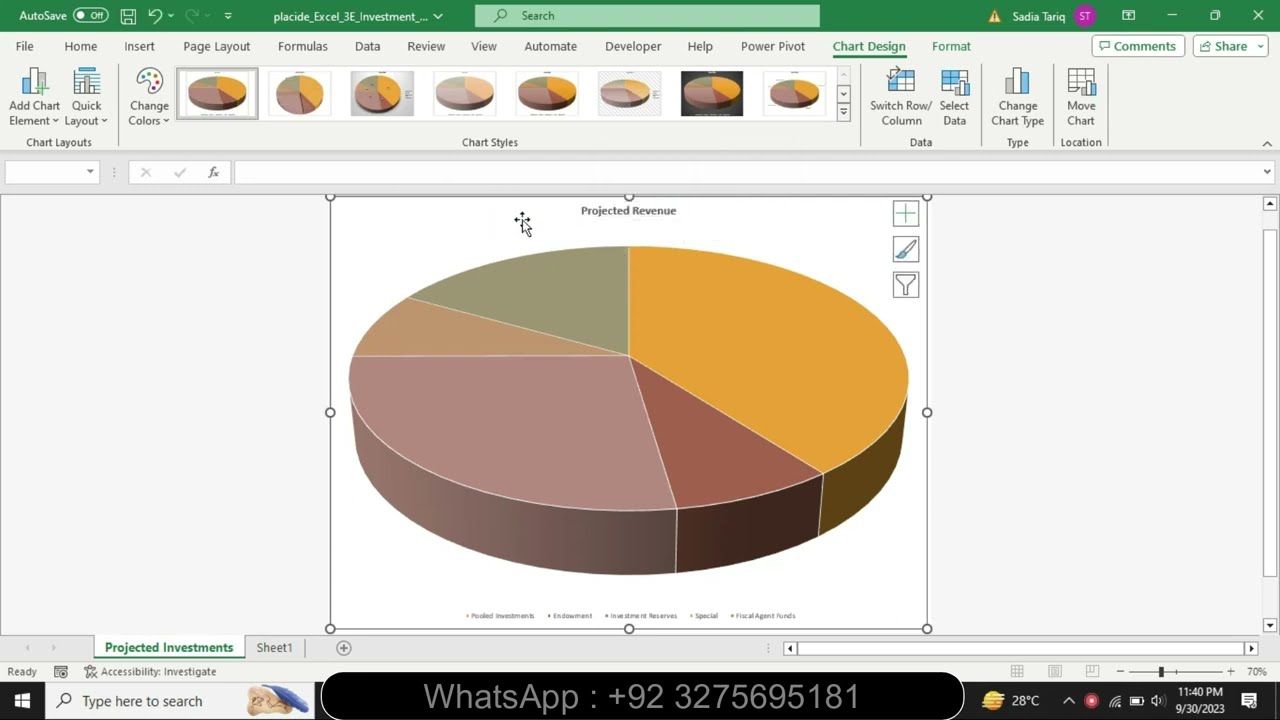
Task: Click Change Chart Type icon
Action: [x=1017, y=98]
